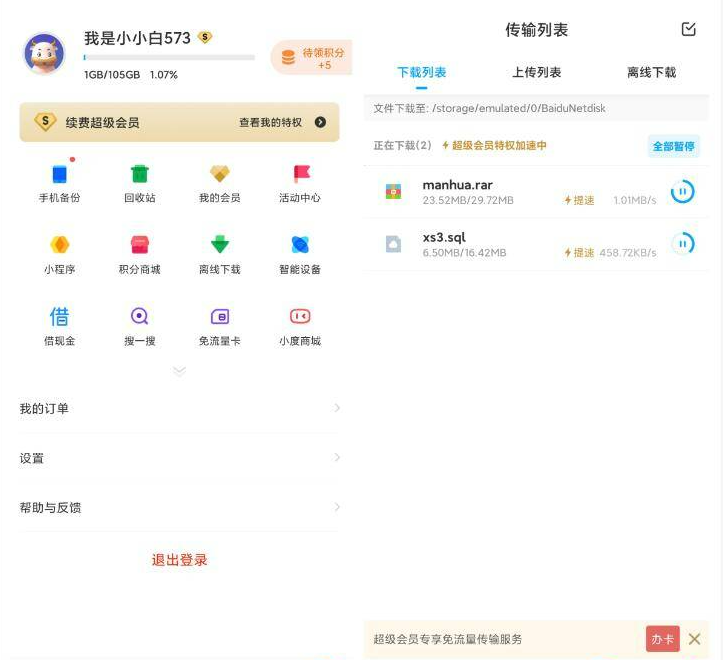Open 我的会员 membership icon
723x660 pixels.
click(x=220, y=174)
